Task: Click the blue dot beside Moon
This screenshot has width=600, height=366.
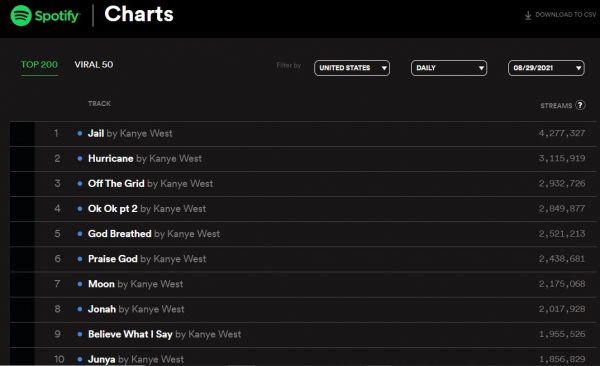Action: (x=80, y=284)
